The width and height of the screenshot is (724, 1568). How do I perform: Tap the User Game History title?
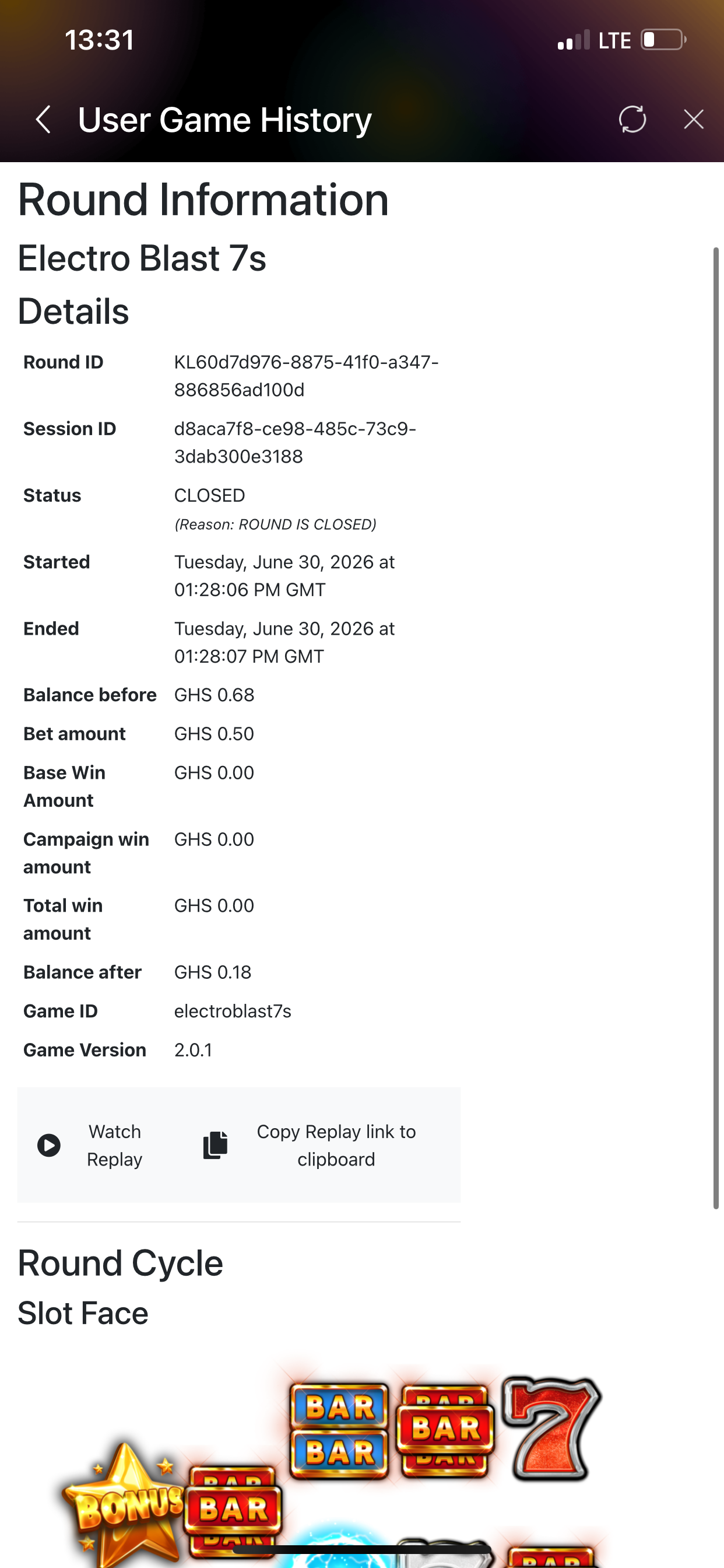(x=224, y=120)
